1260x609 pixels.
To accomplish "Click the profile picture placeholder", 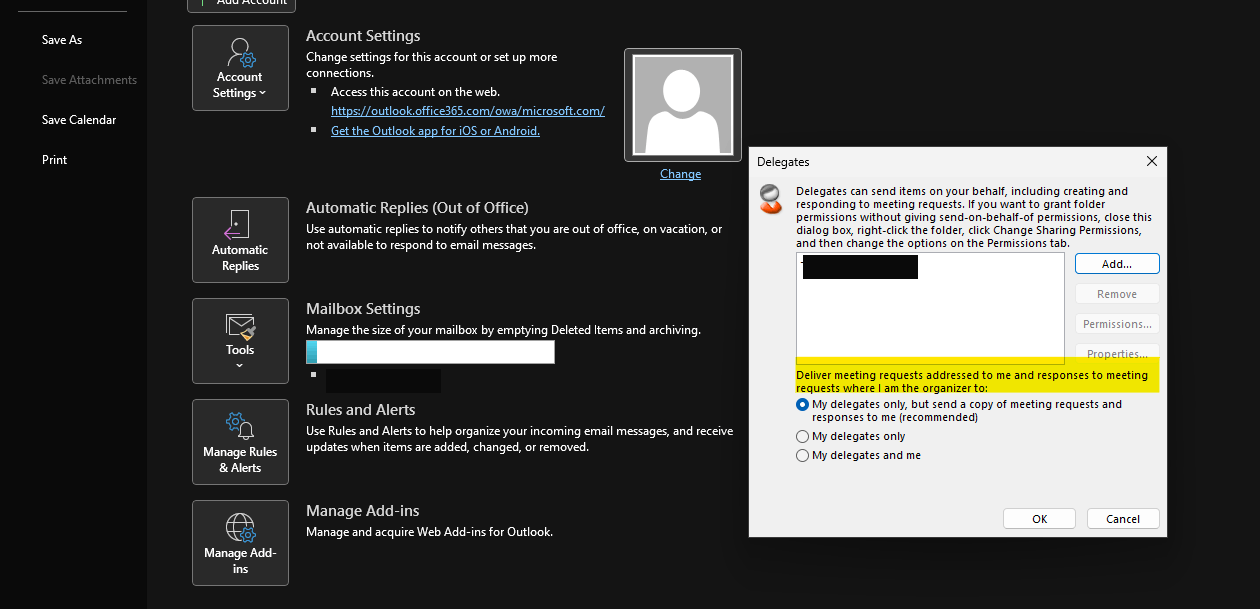I will (682, 104).
